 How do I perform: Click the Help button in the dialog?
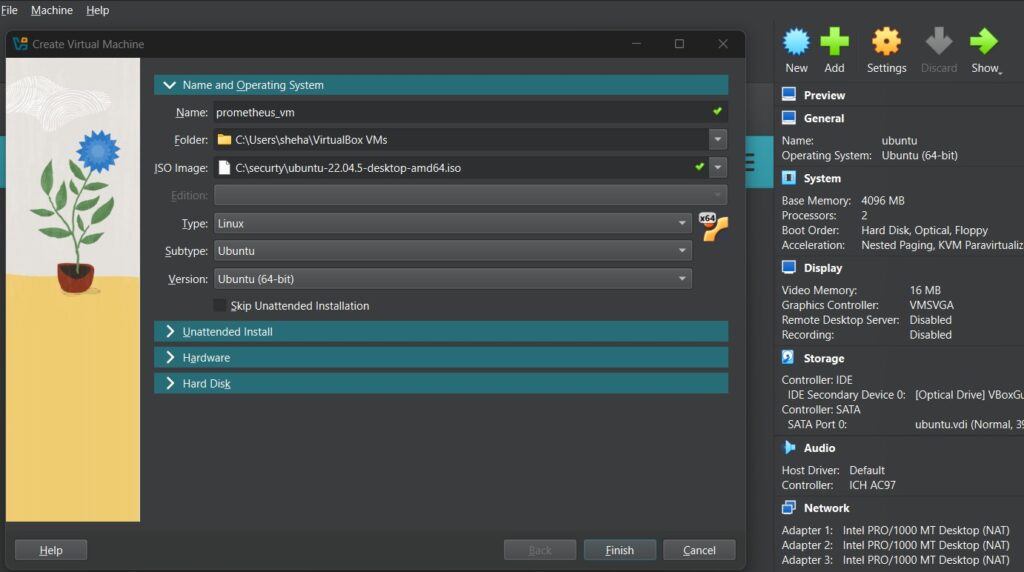tap(51, 550)
